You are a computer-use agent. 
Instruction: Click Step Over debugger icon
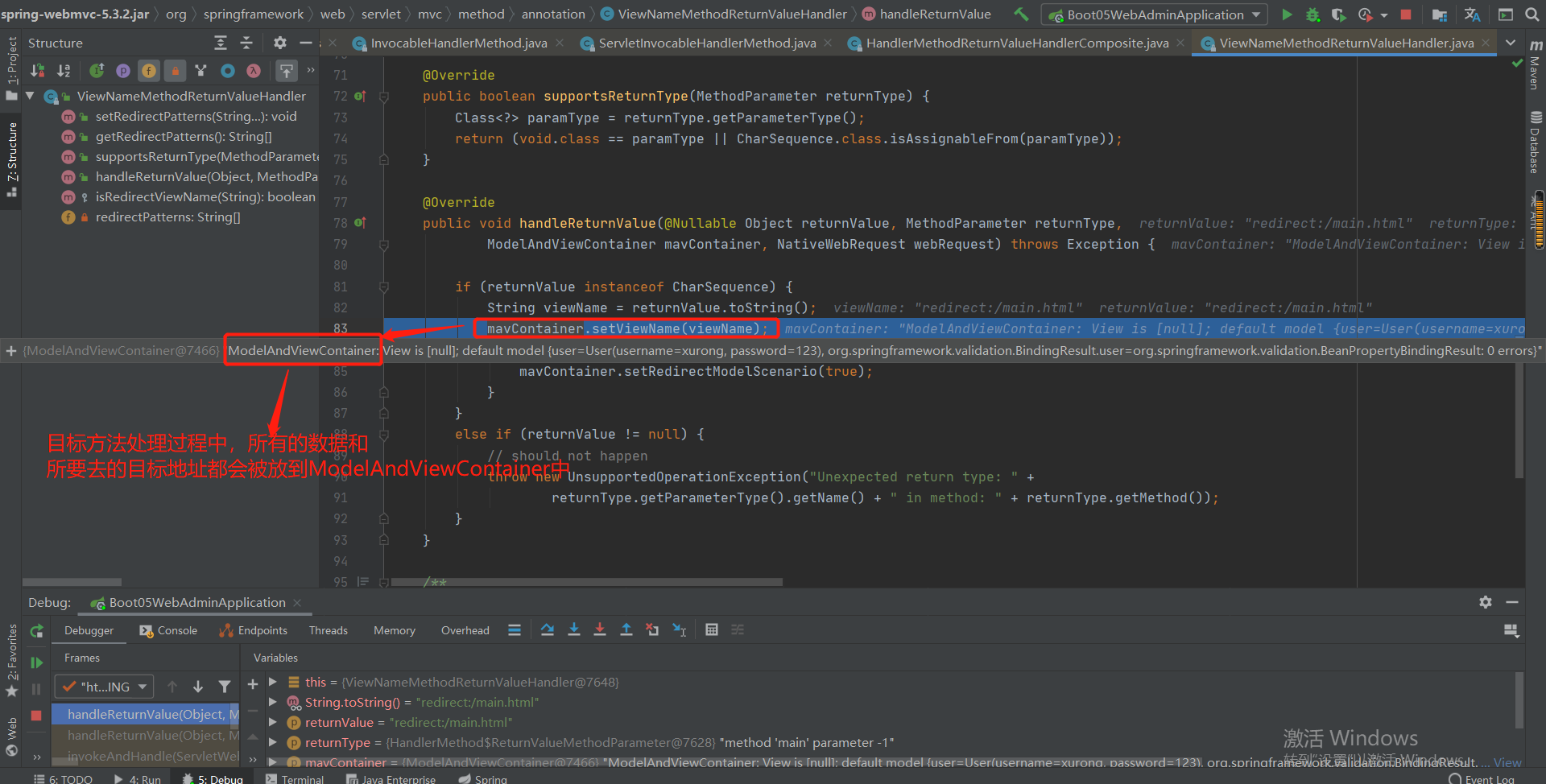(548, 629)
